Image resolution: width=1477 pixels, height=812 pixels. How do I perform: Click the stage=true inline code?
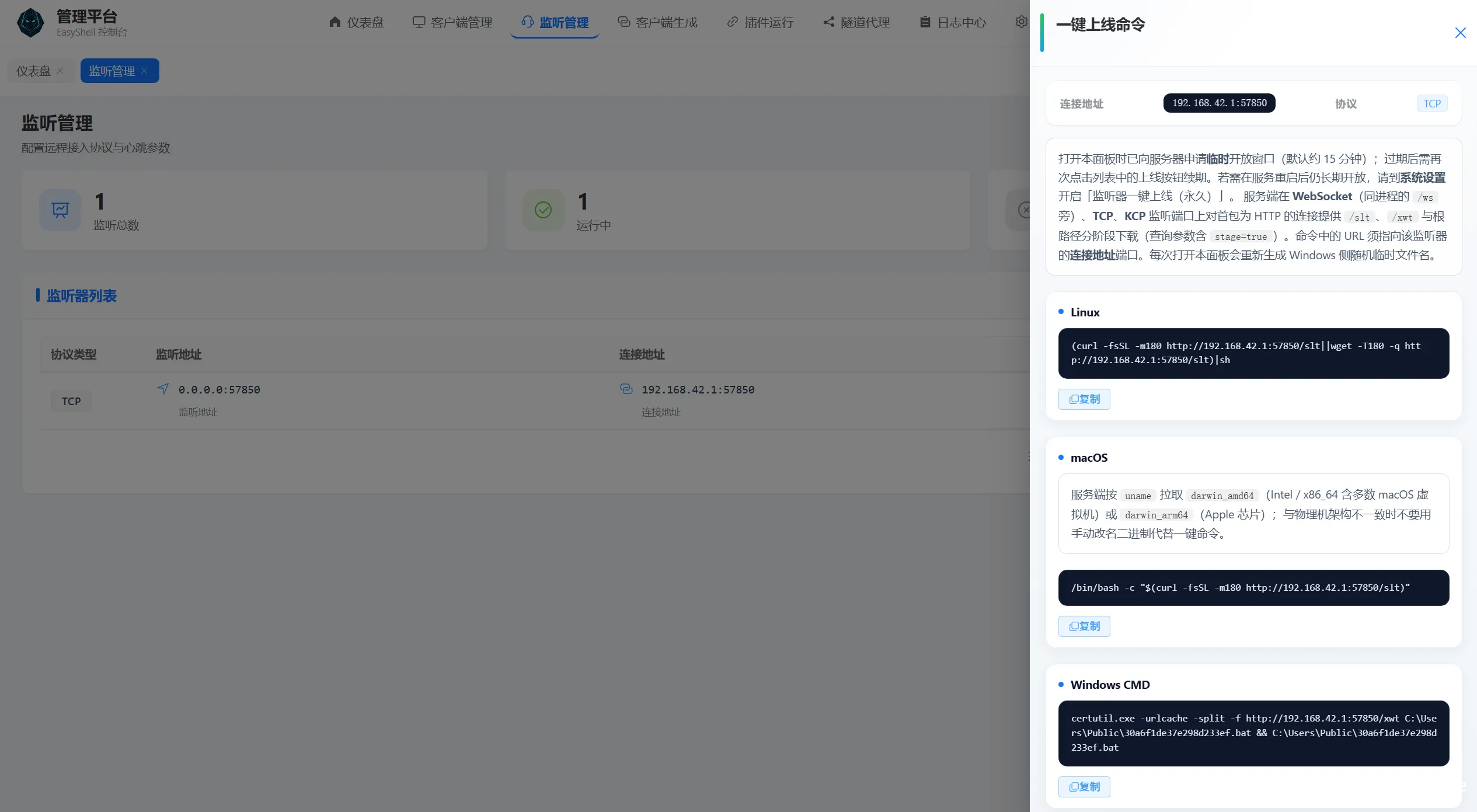1241,236
